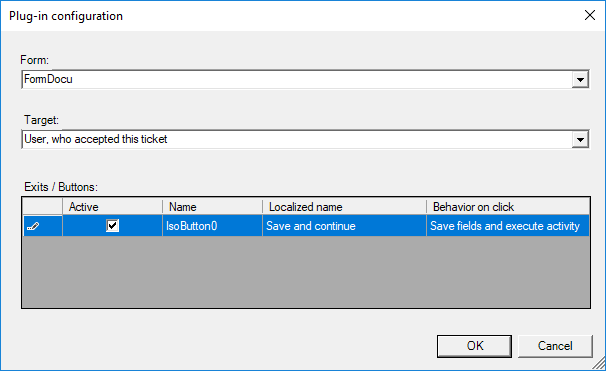Image resolution: width=606 pixels, height=371 pixels.
Task: Click the Plug-in configuration title bar
Action: (294, 16)
